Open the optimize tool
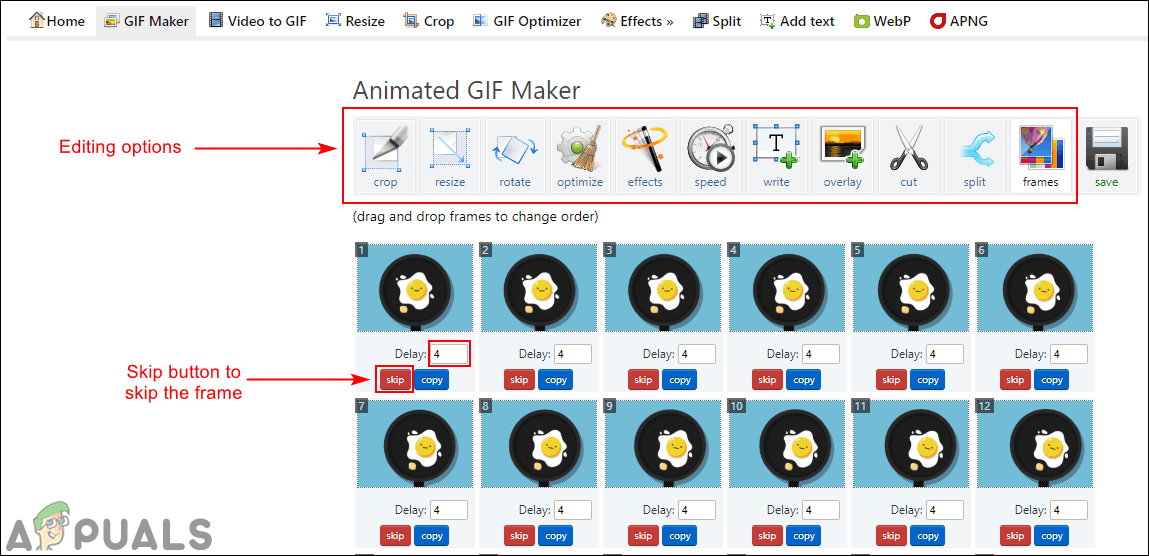This screenshot has width=1149, height=556. coord(580,156)
